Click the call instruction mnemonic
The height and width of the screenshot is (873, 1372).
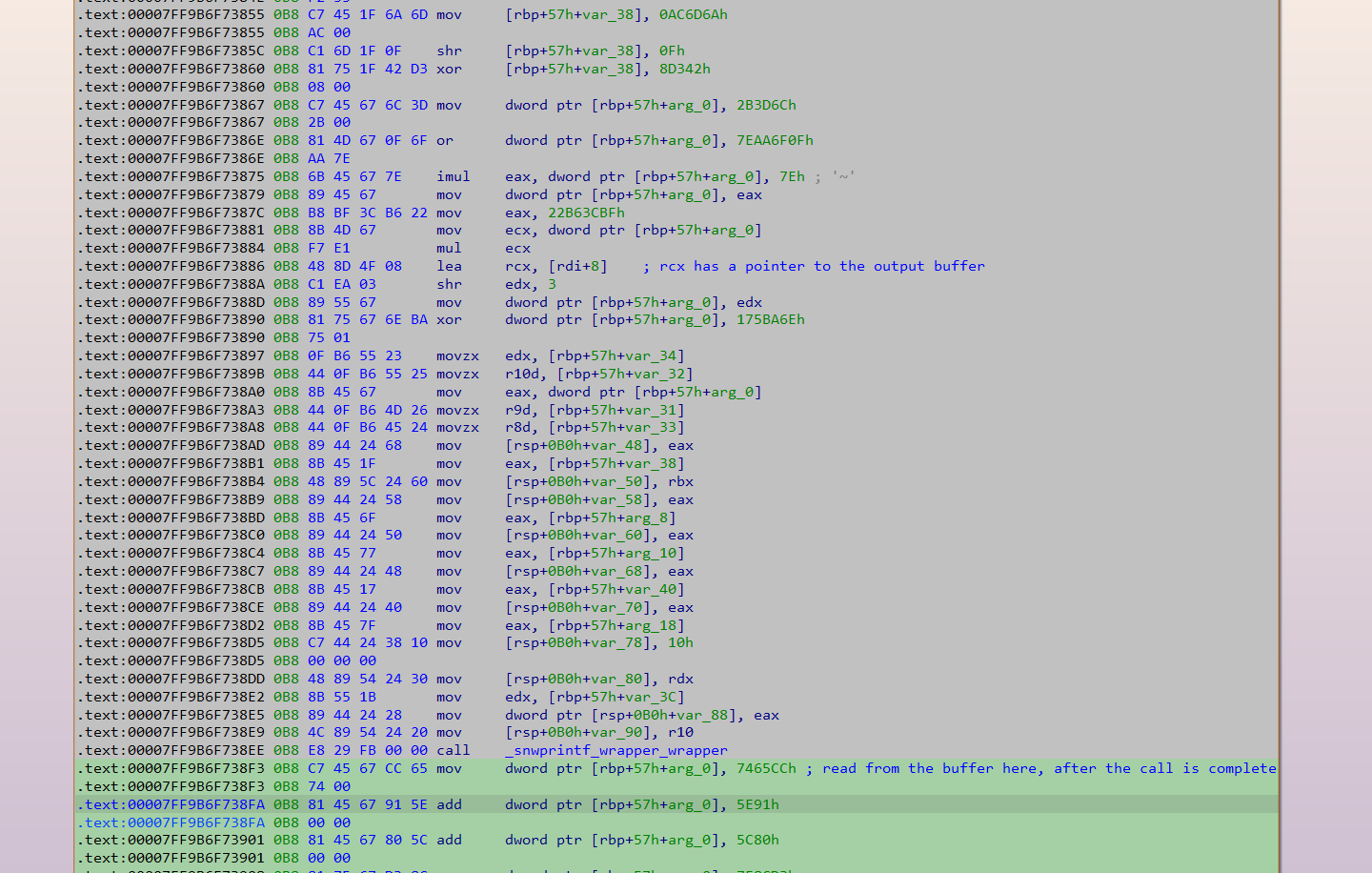453,750
